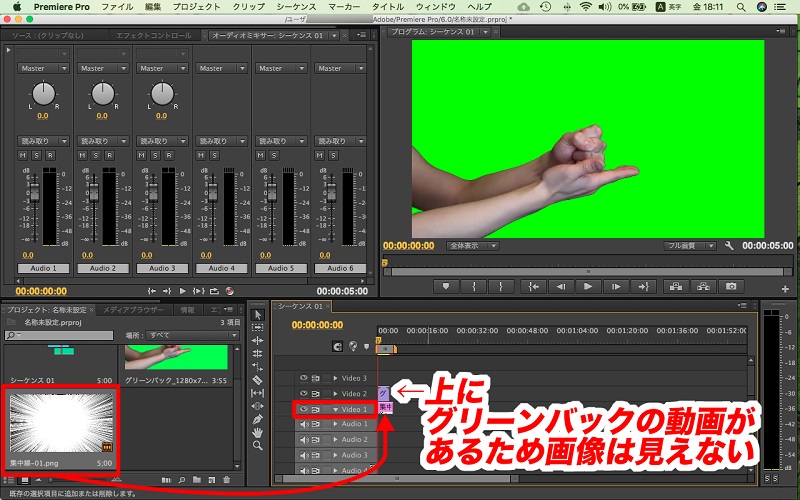Select the Track Select tool
This screenshot has width=800, height=500.
[258, 328]
